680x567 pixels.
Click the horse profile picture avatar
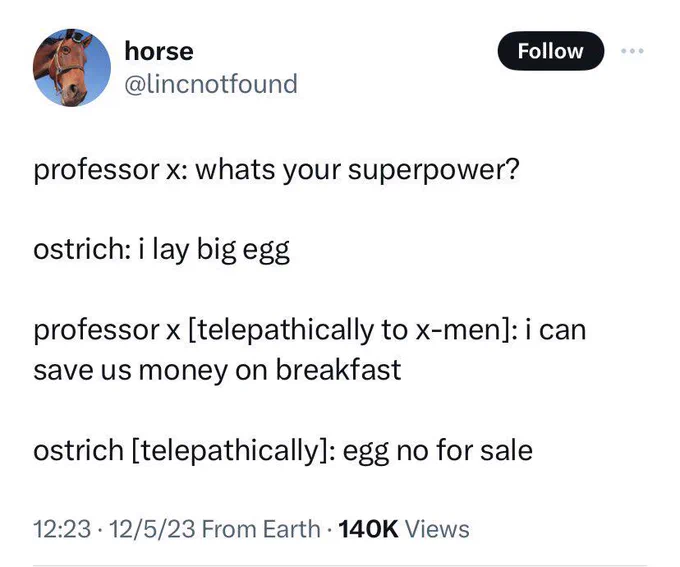[72, 68]
